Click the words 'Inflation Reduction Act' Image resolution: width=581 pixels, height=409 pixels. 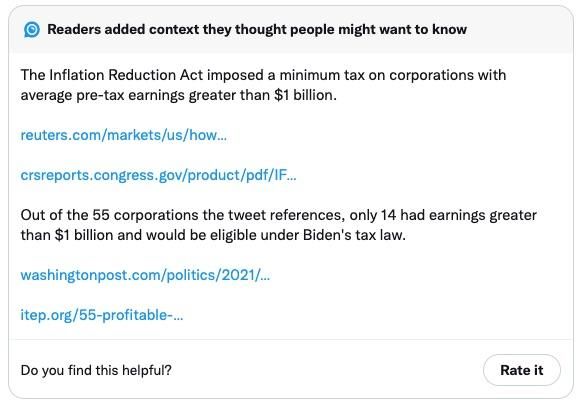(126, 75)
